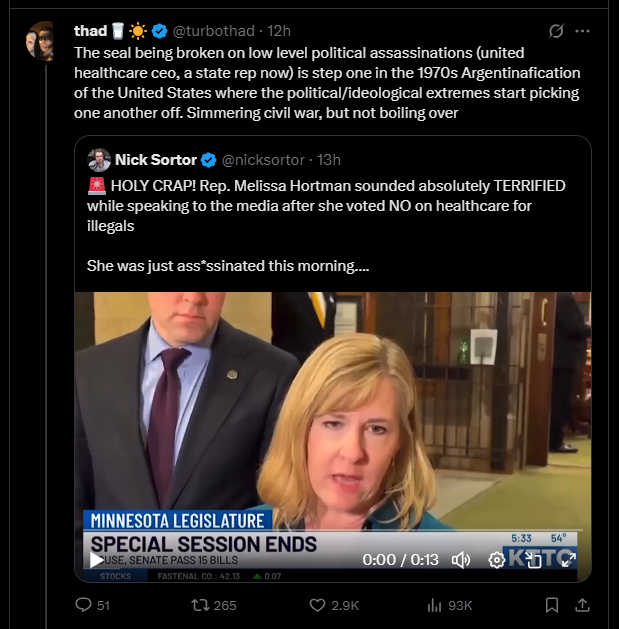Click the share post icon
The height and width of the screenshot is (629, 619).
pyautogui.click(x=583, y=605)
